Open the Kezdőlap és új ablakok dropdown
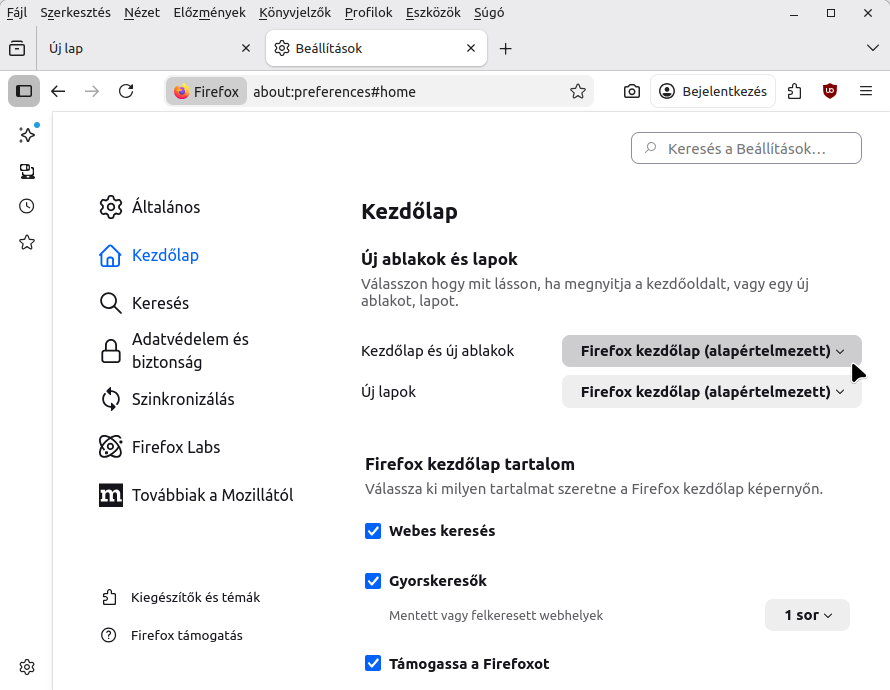The image size is (890, 690). [711, 351]
